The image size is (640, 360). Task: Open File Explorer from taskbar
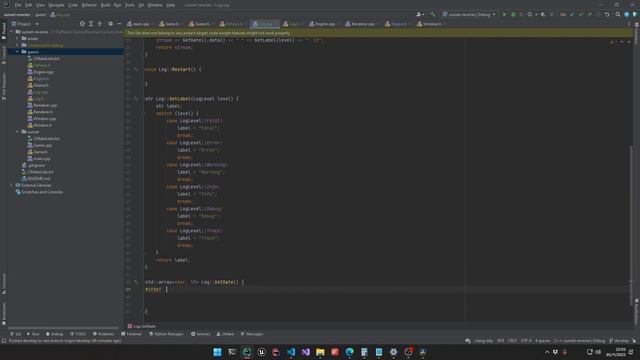(x=320, y=352)
